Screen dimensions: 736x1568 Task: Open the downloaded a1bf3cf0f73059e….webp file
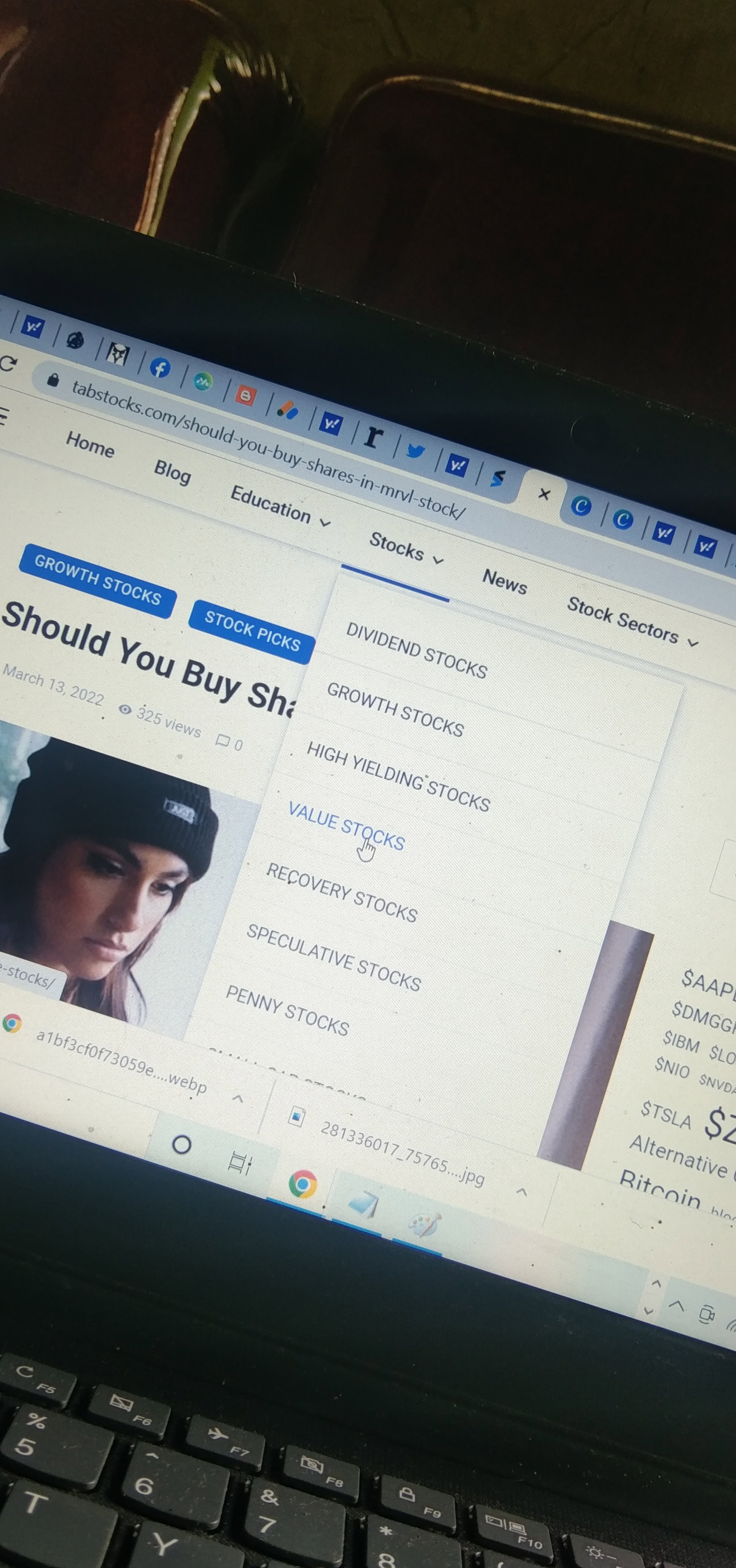click(x=121, y=1061)
